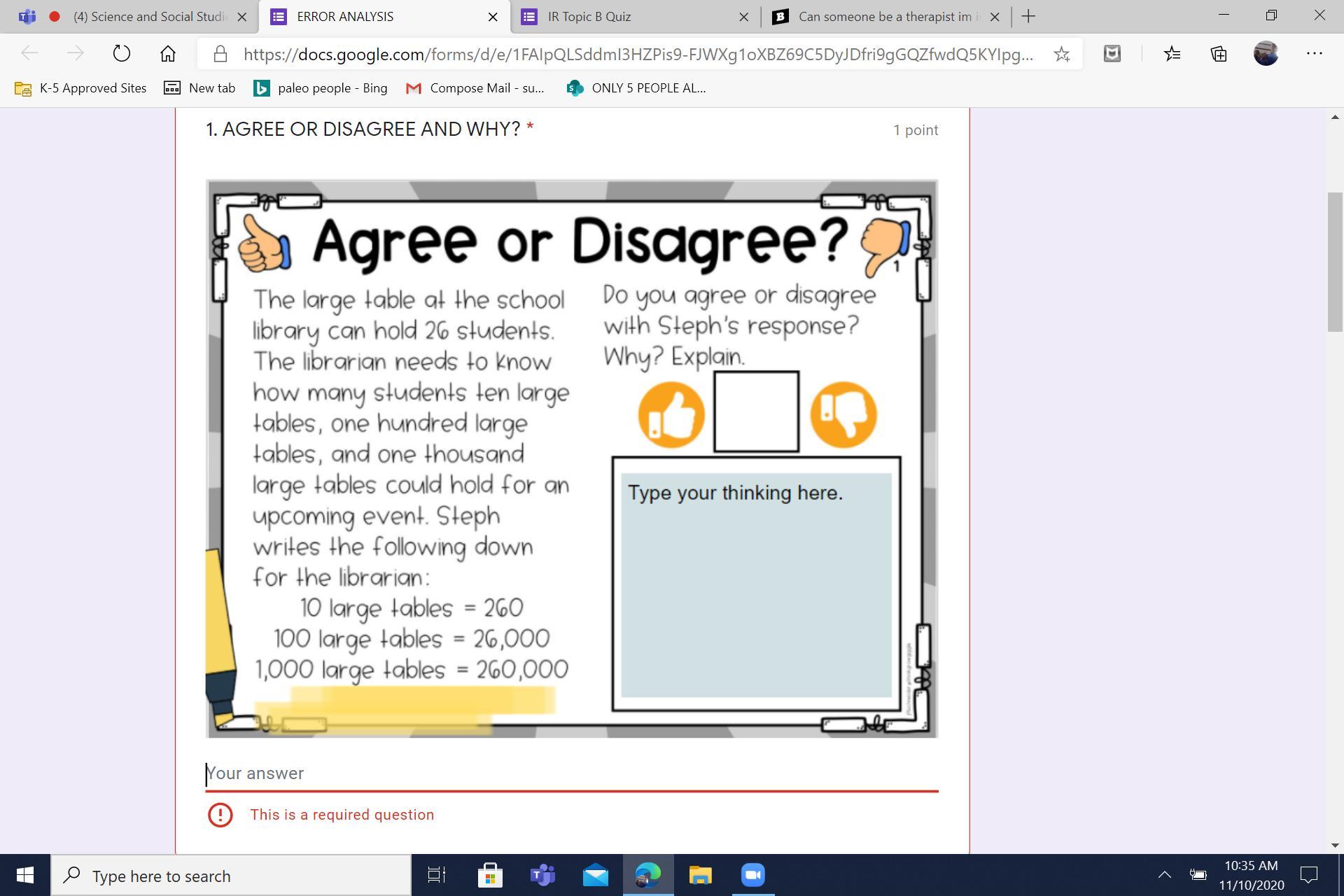1344x896 pixels.
Task: Open K-5 Approved Sites bookmarks folder
Action: point(81,88)
